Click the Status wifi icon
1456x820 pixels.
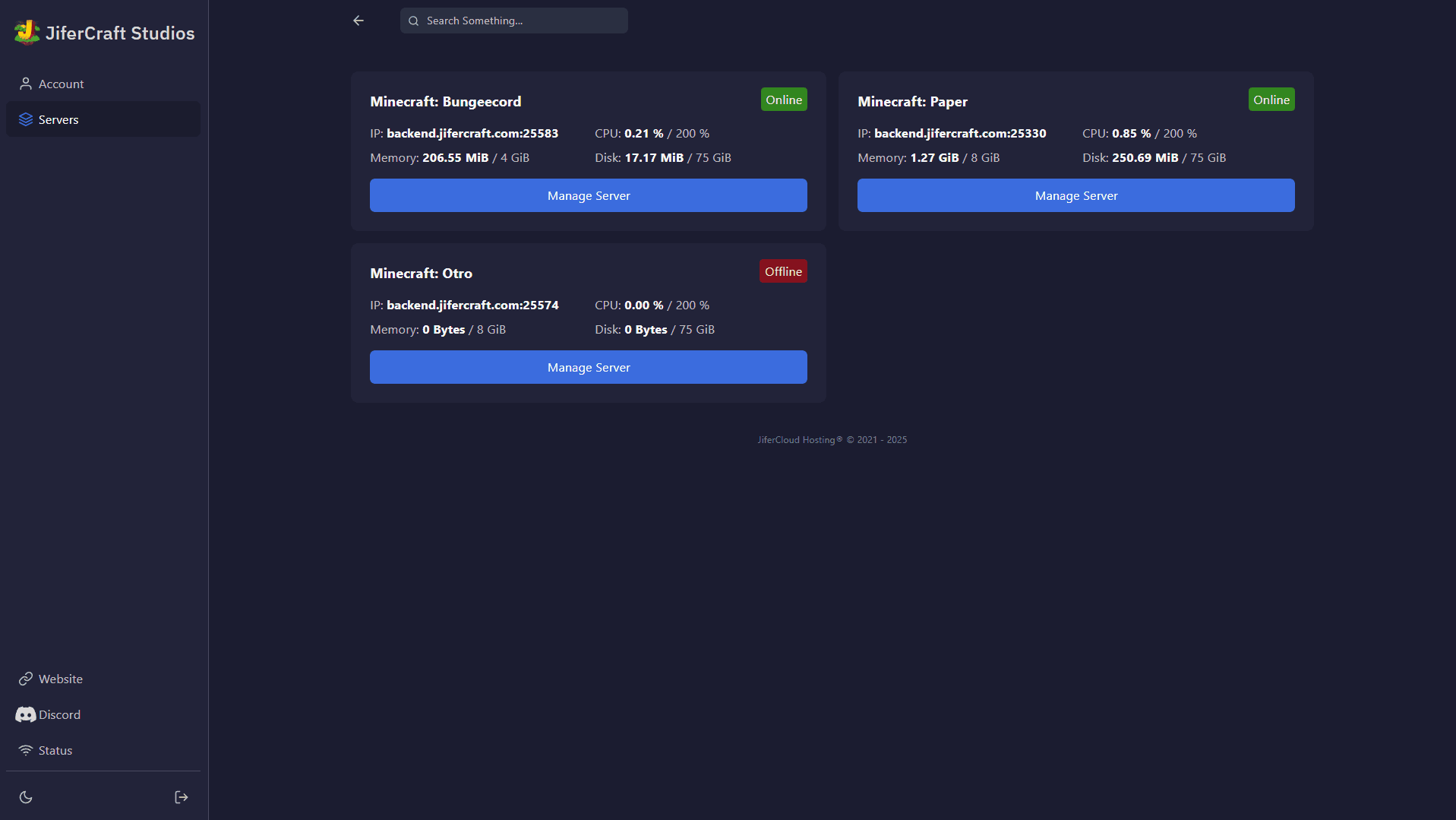pos(26,750)
